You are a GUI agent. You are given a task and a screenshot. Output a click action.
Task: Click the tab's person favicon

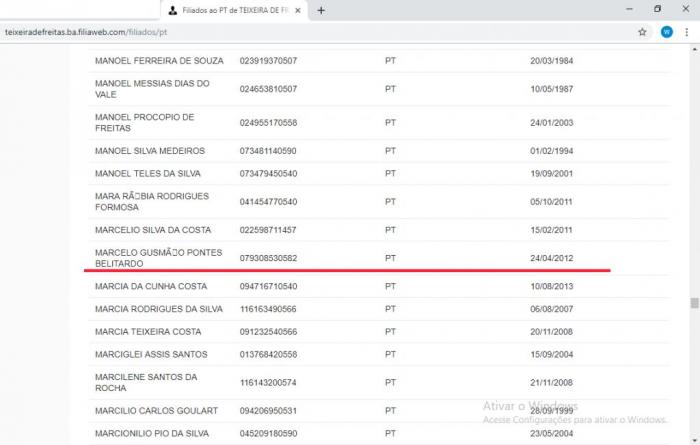tap(173, 10)
